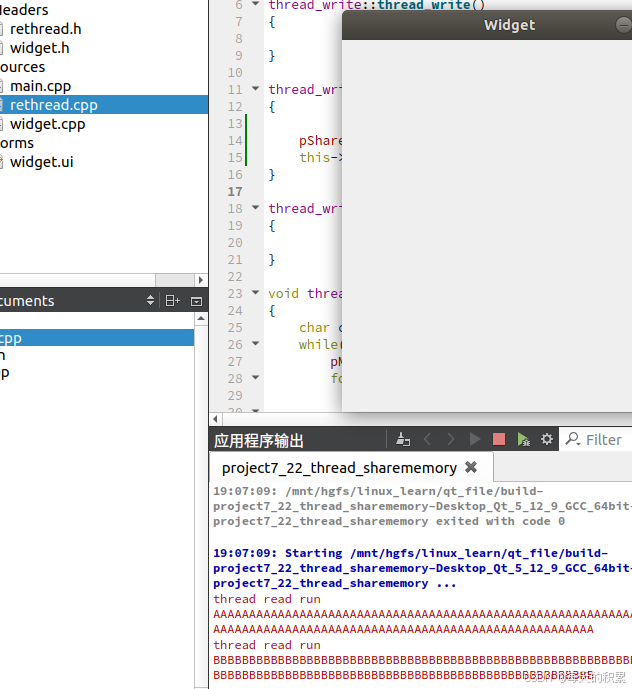Open main.cpp in the project tree
The width and height of the screenshot is (632, 689).
click(x=40, y=86)
